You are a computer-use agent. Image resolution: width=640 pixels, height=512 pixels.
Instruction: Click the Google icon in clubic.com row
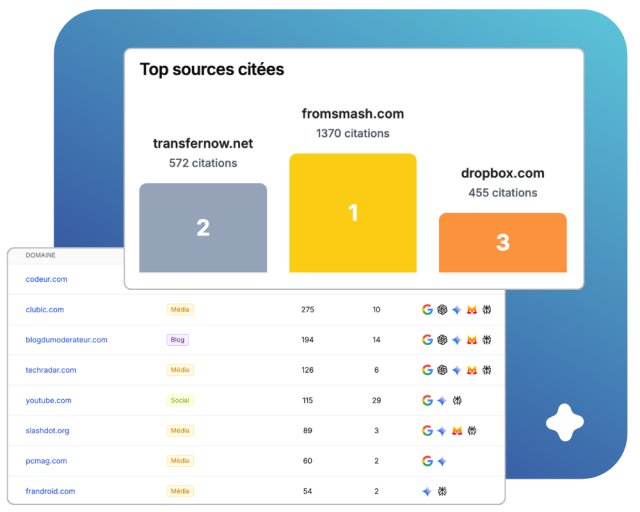pos(427,309)
